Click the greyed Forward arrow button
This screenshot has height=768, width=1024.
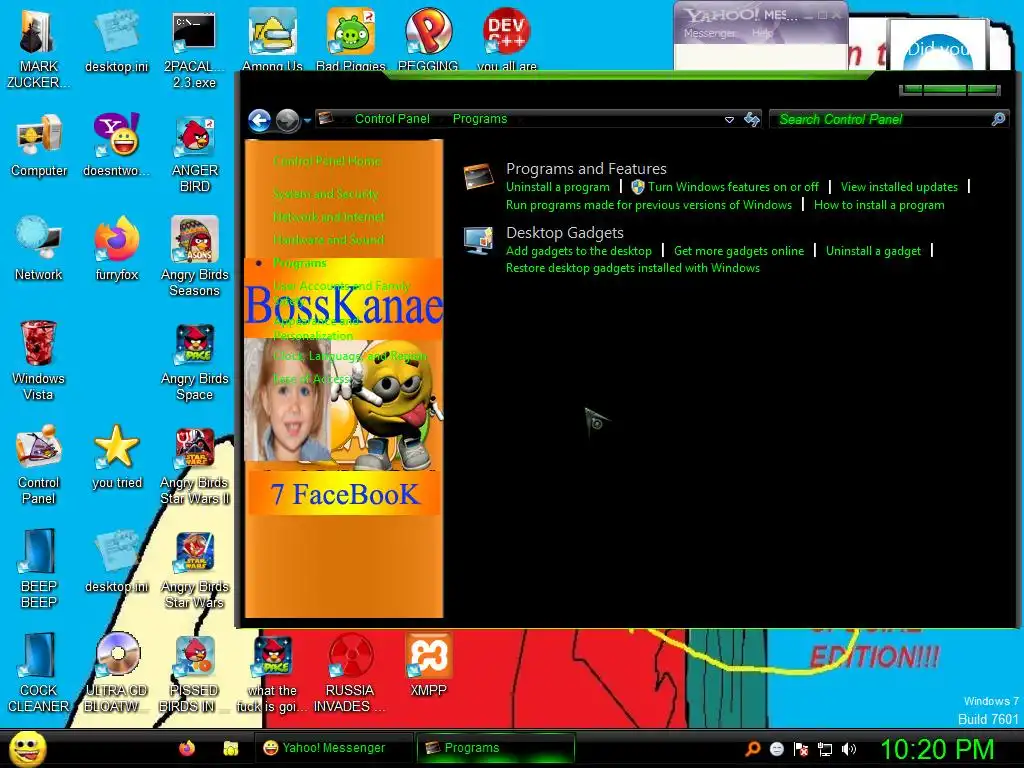[287, 120]
